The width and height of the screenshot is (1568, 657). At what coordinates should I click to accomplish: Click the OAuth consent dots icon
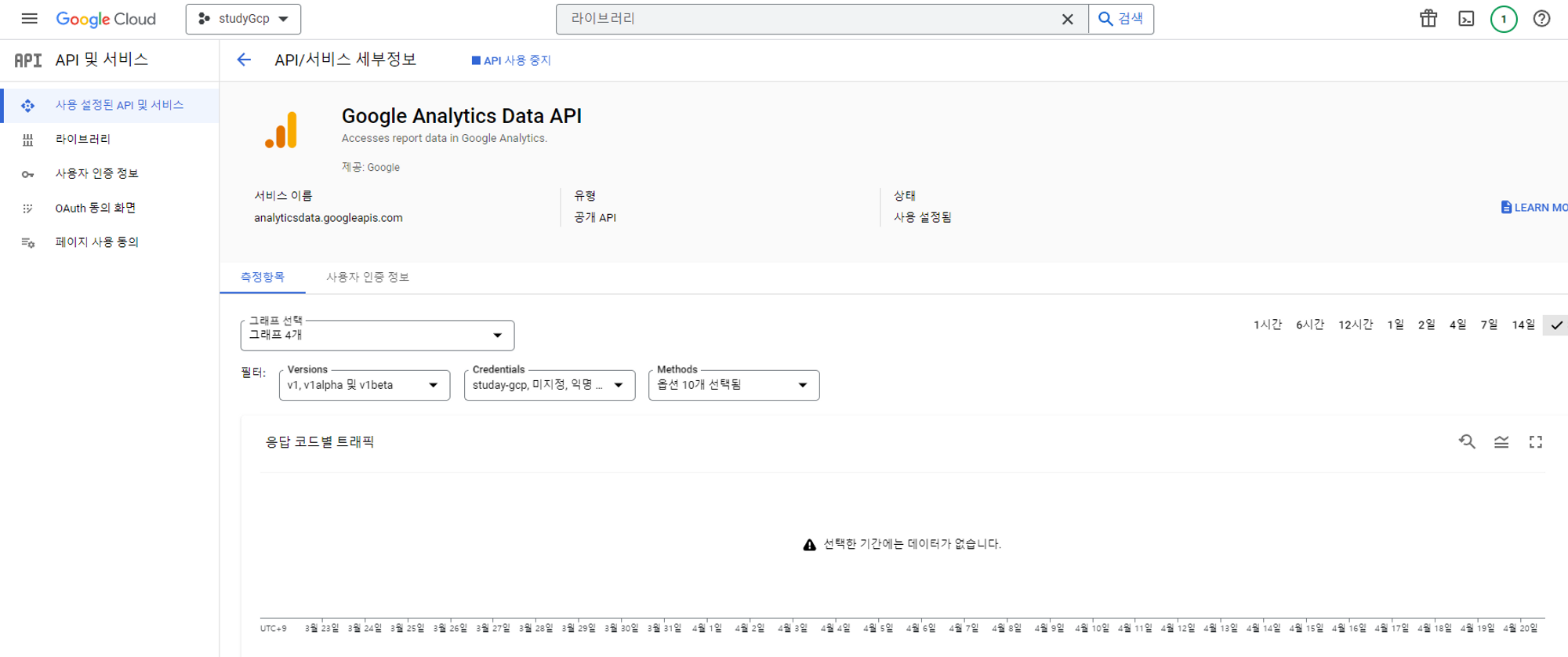click(28, 209)
